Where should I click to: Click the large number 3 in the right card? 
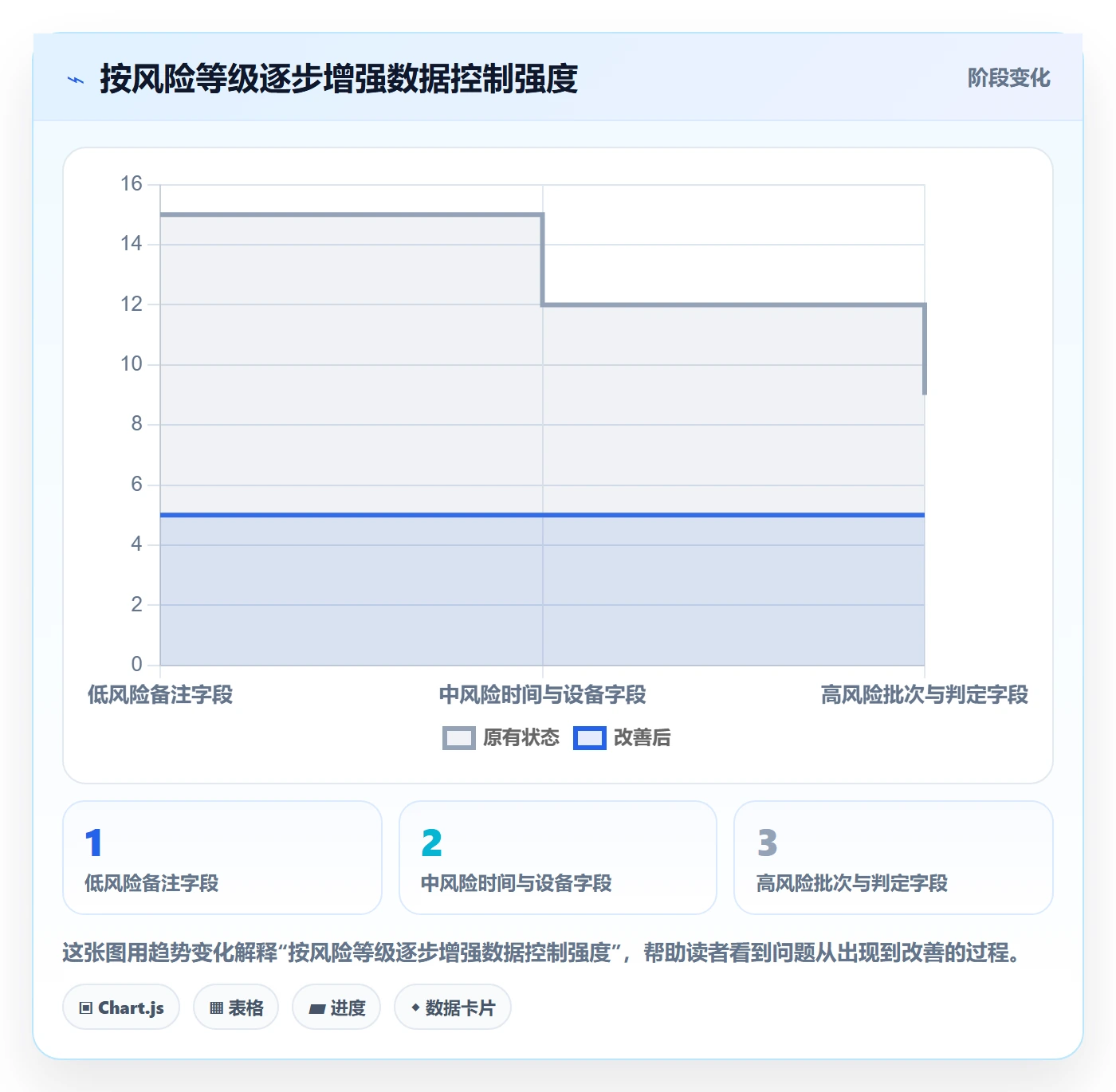tap(767, 843)
